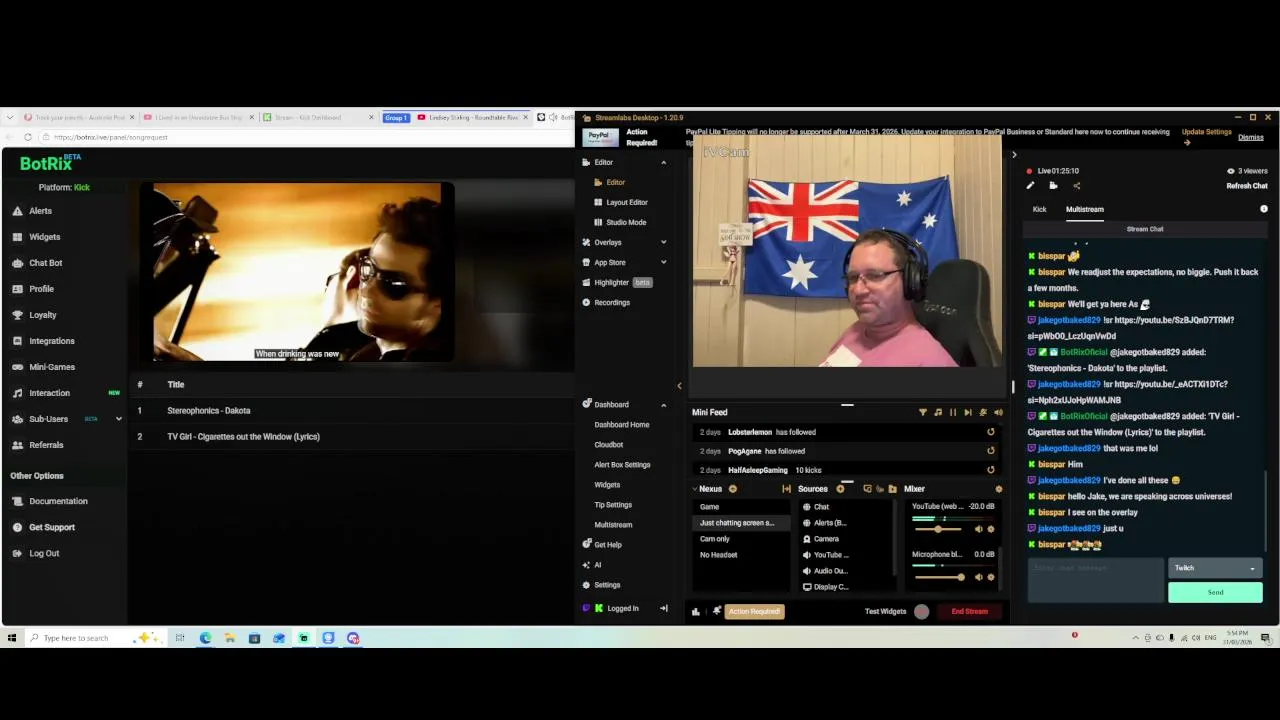Viewport: 1280px width, 720px height.
Task: Select the Stereophonics - Dakota song row
Action: pos(350,410)
